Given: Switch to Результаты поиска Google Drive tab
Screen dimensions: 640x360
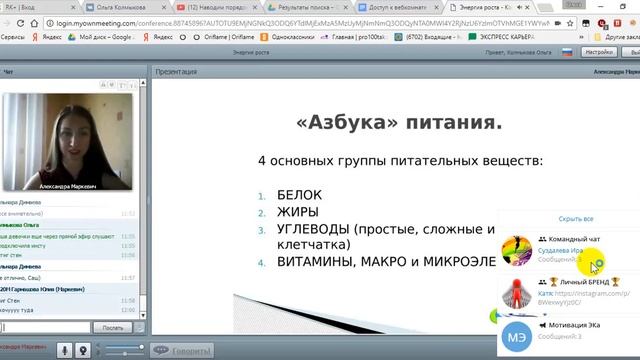Looking at the screenshot, I should (x=308, y=7).
